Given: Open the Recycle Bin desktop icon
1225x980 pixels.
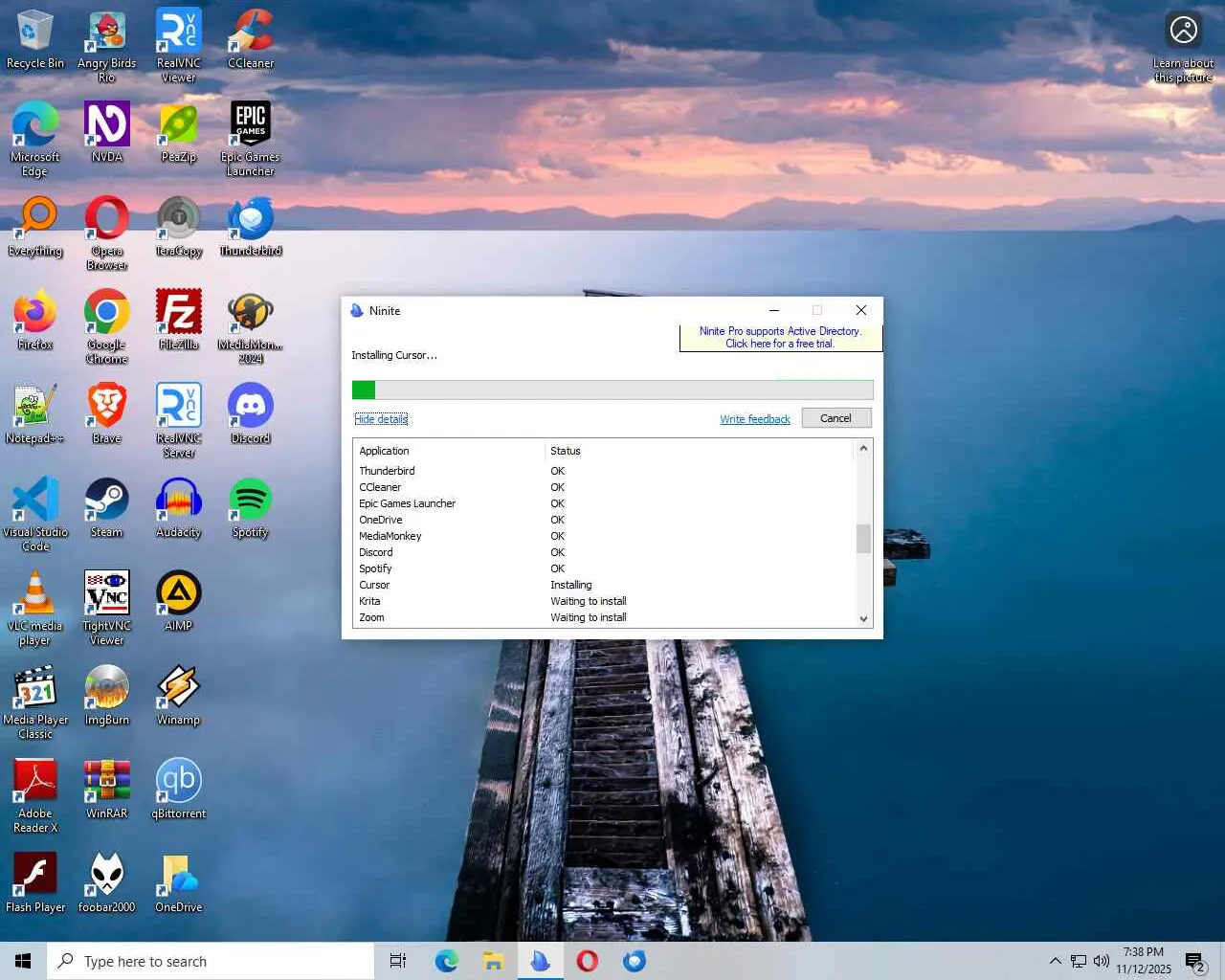Looking at the screenshot, I should [35, 38].
